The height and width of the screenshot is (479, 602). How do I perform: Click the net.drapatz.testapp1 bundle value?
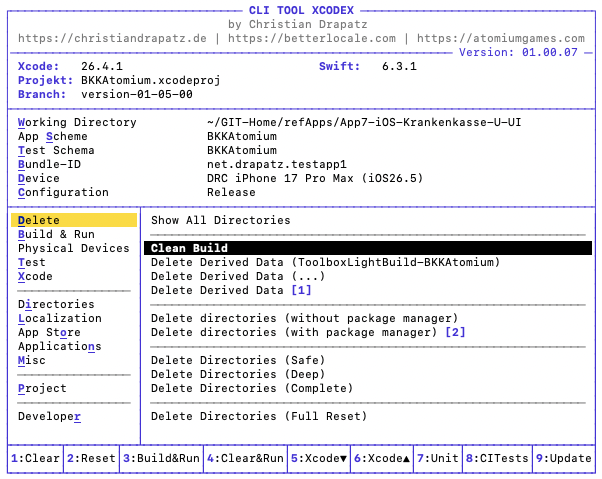pyautogui.click(x=276, y=164)
